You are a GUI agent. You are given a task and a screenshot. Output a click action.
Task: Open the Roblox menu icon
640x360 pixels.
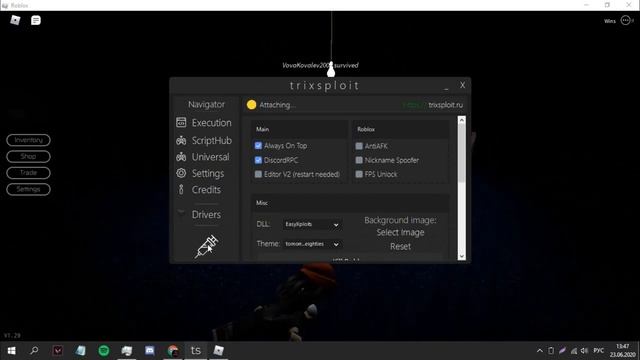coord(15,20)
